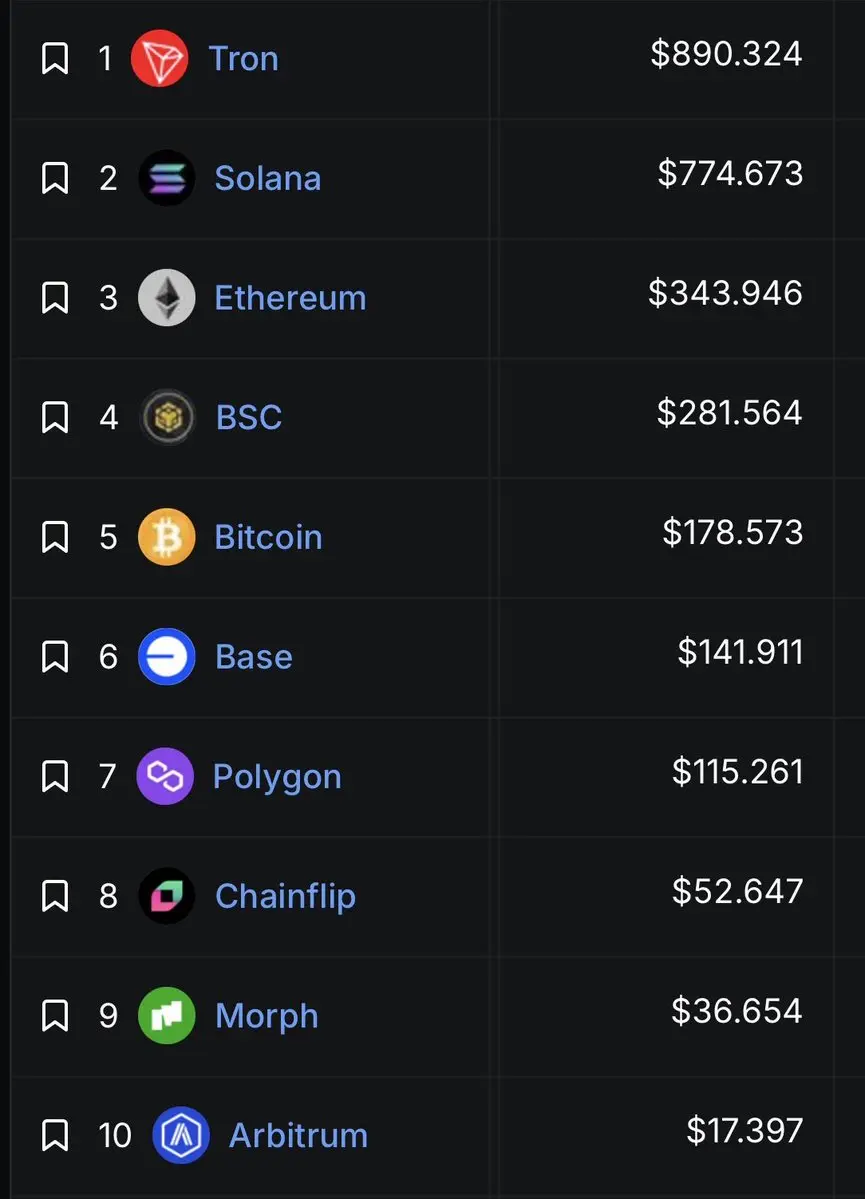Image resolution: width=865 pixels, height=1199 pixels.
Task: Click the orange Bitcoin logo icon
Action: pos(166,537)
